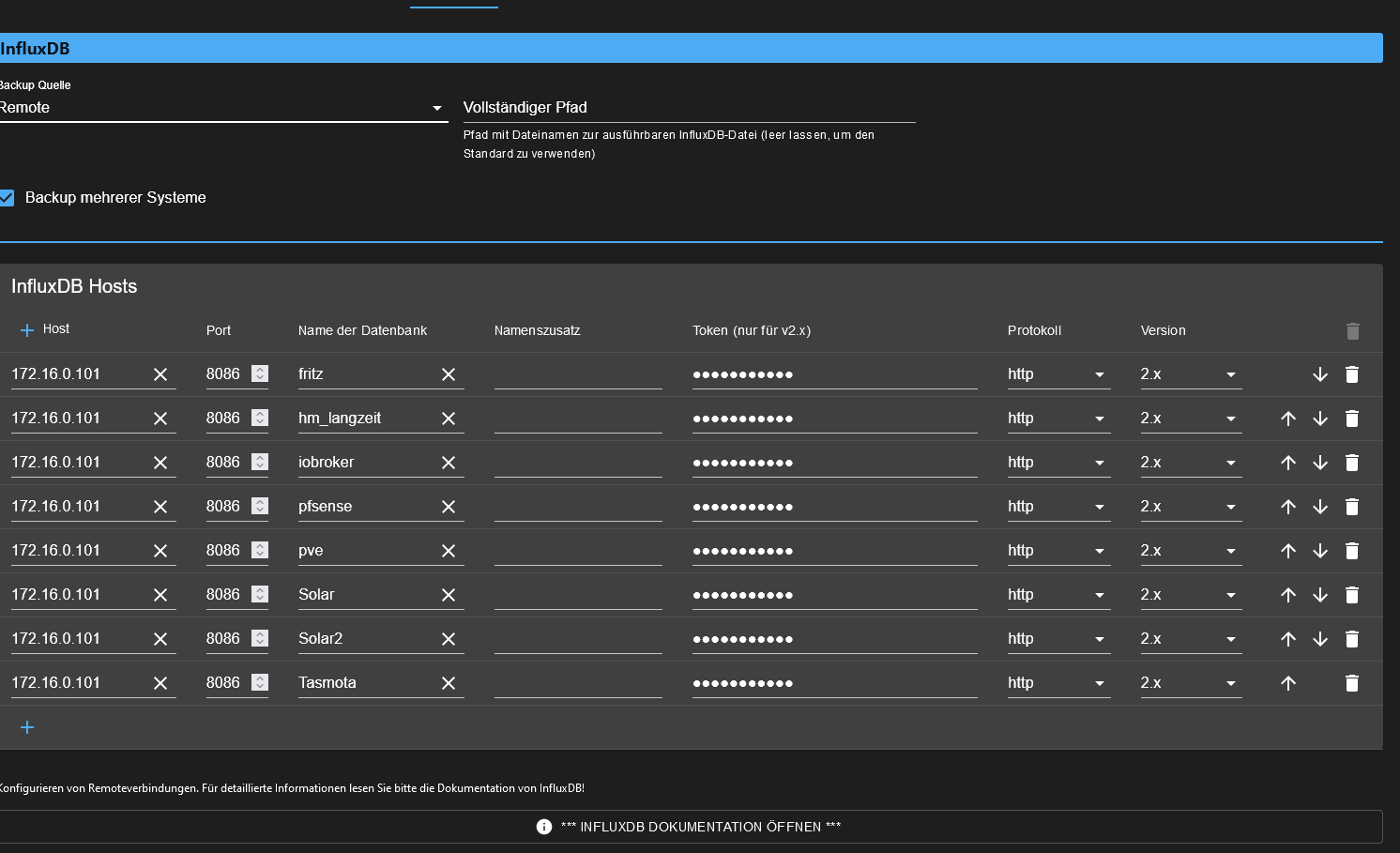
Task: Adjust port stepper in the fritz row
Action: coord(260,373)
